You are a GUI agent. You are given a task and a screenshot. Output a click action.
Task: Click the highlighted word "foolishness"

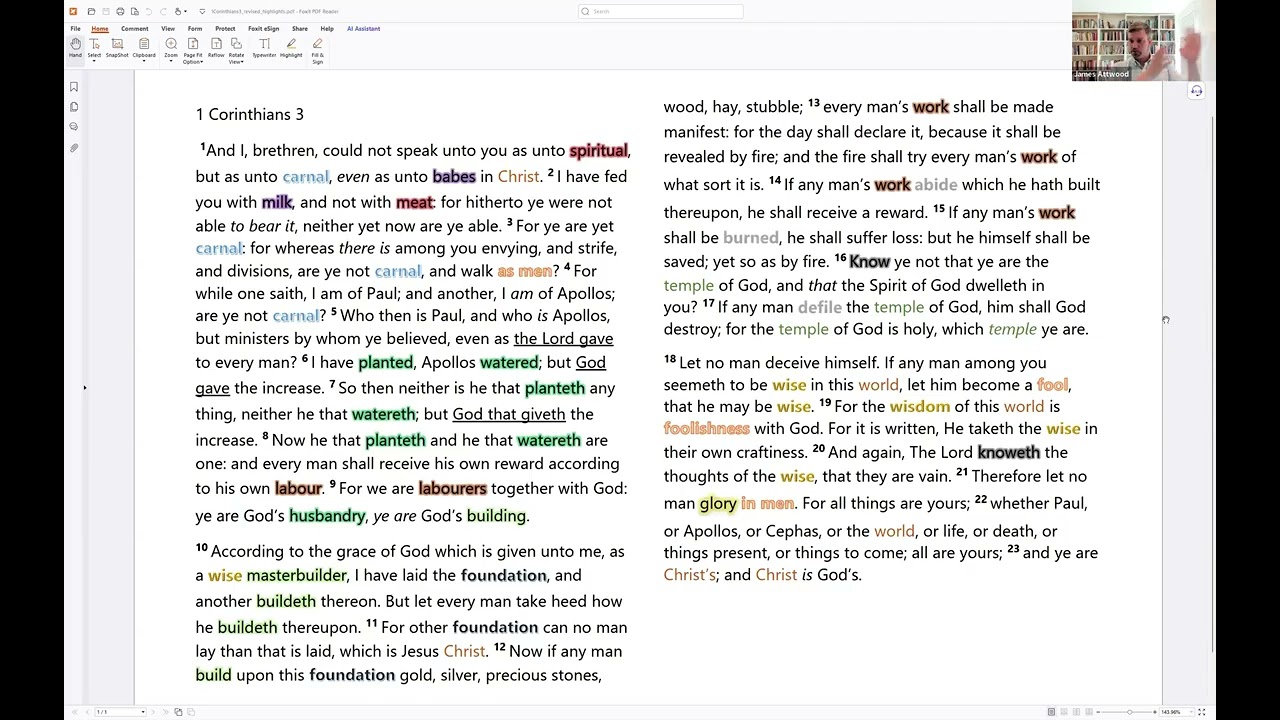(x=707, y=428)
